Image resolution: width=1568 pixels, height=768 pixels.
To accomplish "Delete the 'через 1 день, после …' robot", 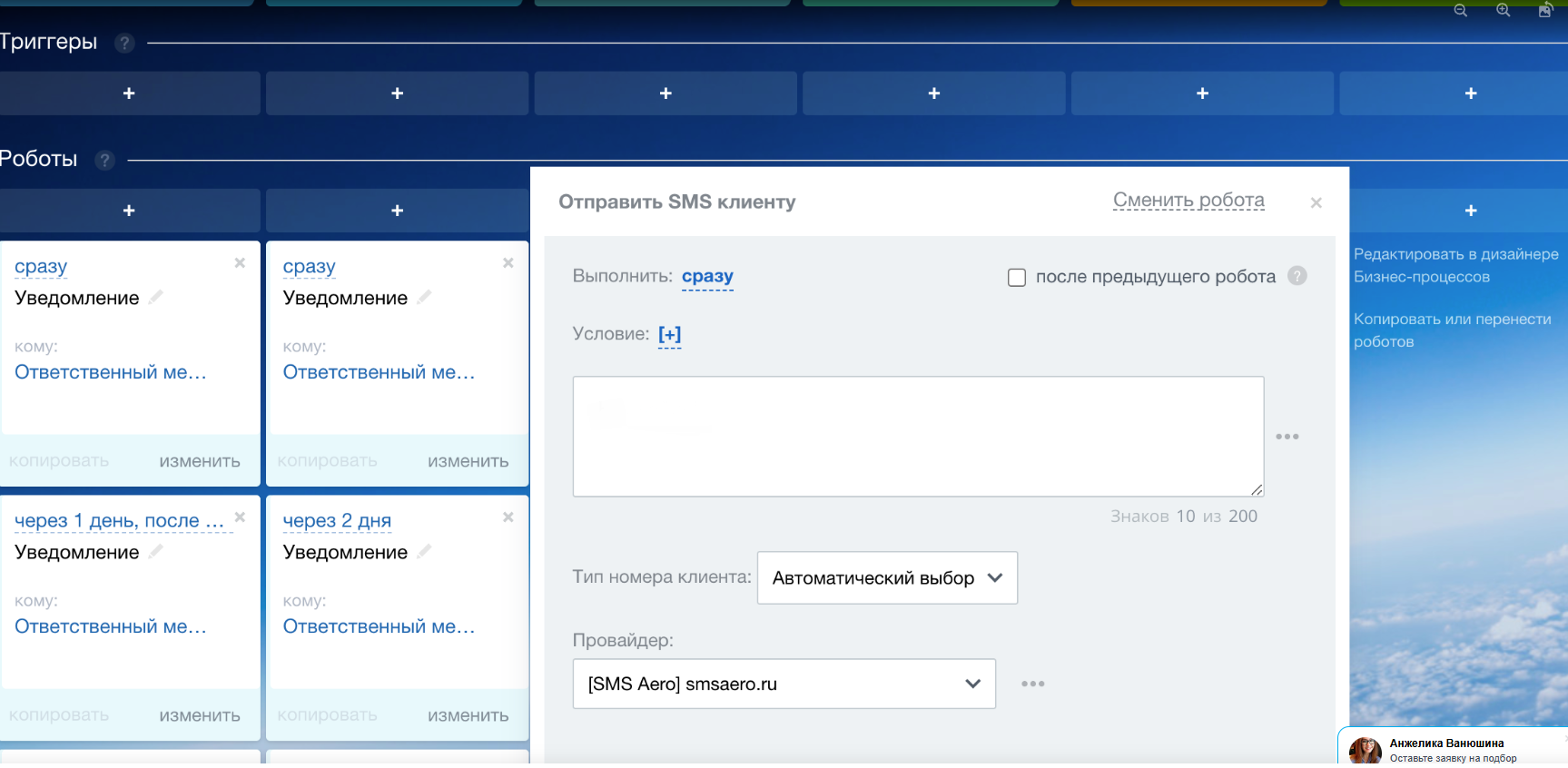I will pyautogui.click(x=240, y=517).
